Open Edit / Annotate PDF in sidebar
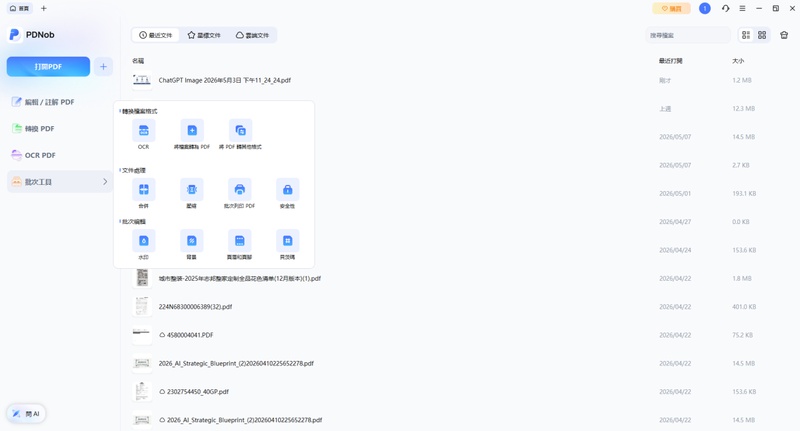Image resolution: width=800 pixels, height=431 pixels. 60,102
